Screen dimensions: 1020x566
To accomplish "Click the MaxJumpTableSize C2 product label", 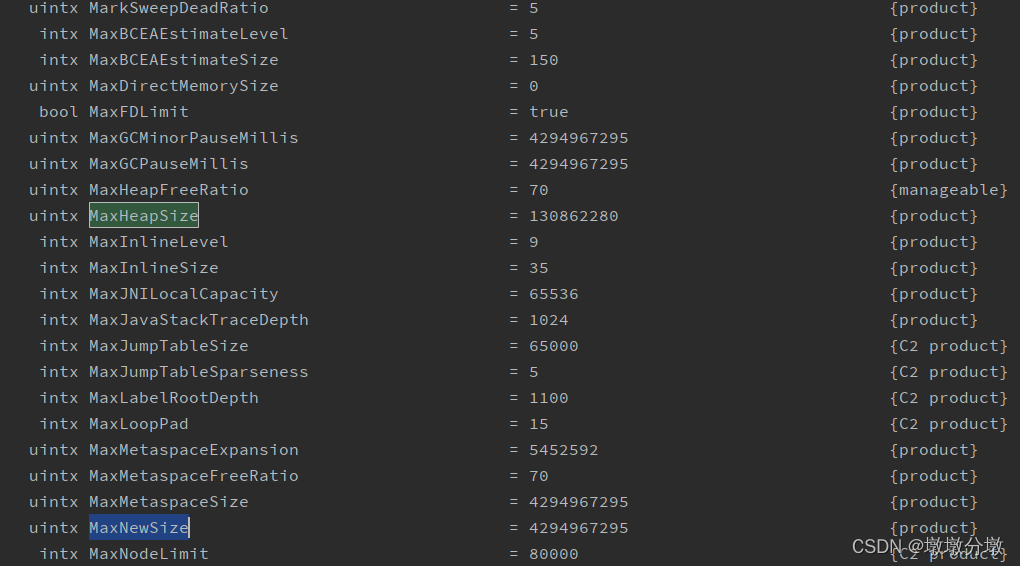I will [948, 346].
